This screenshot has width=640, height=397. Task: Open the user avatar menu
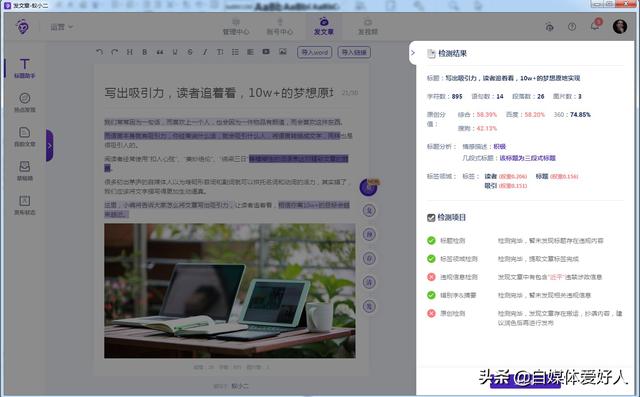tap(620, 27)
